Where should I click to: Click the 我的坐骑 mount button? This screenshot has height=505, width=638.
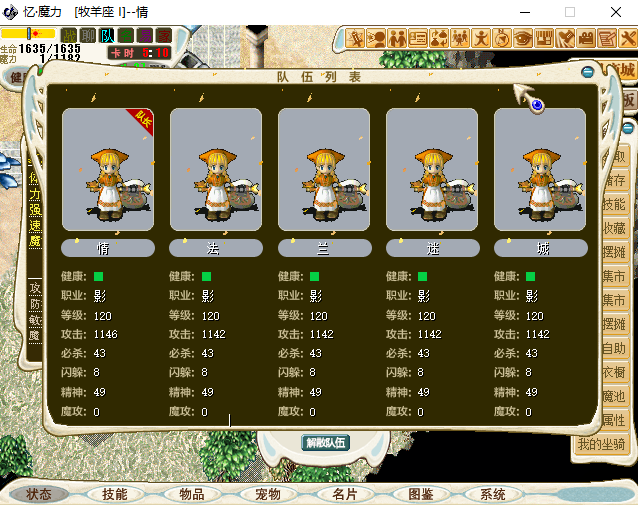[x=601, y=445]
